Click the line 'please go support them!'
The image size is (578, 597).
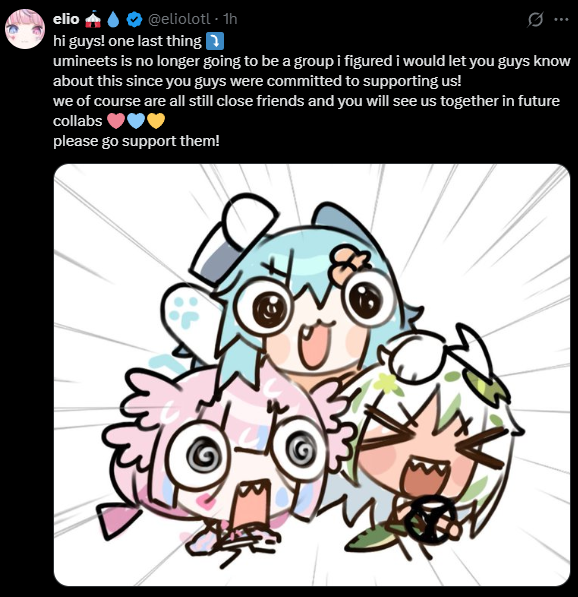click(x=136, y=141)
